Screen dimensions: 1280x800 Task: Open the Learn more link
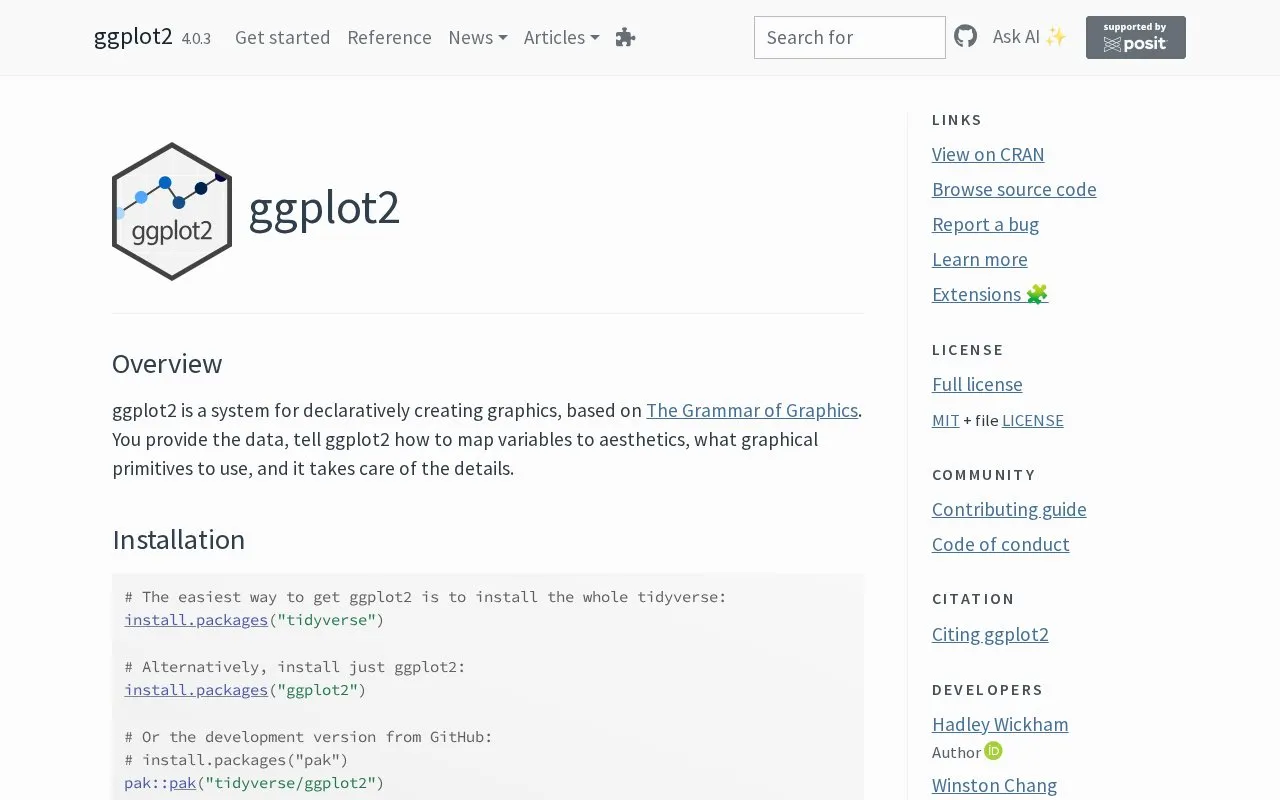(979, 259)
